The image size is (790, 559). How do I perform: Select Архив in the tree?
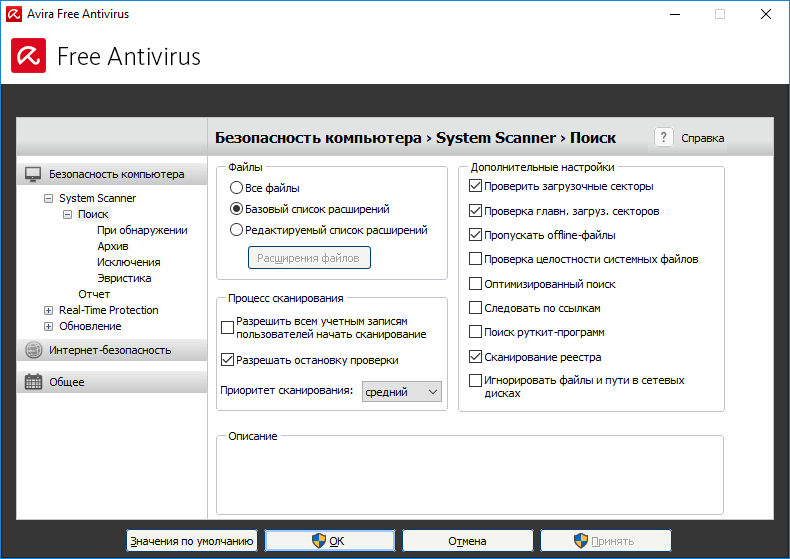click(113, 246)
